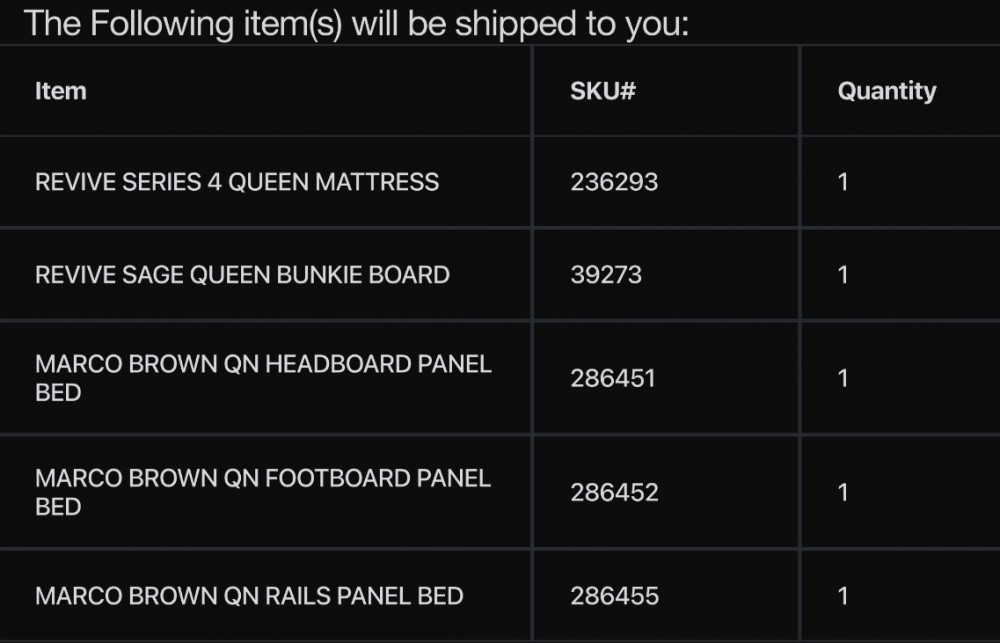Click the quantity for the Headboard row
Viewport: 1000px width, 643px height.
click(x=843, y=378)
